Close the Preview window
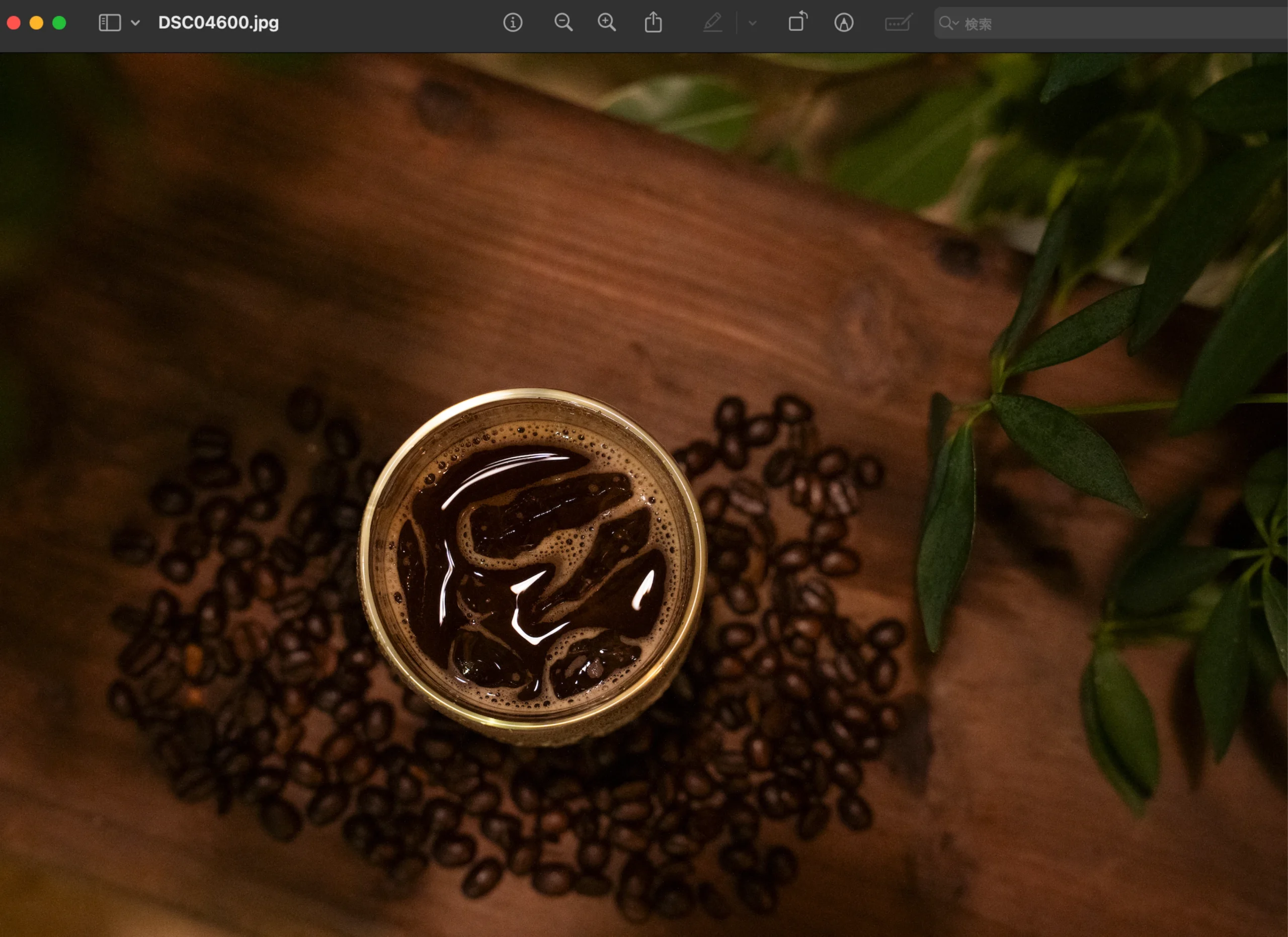Screen dimensions: 1288x937 click(x=14, y=23)
